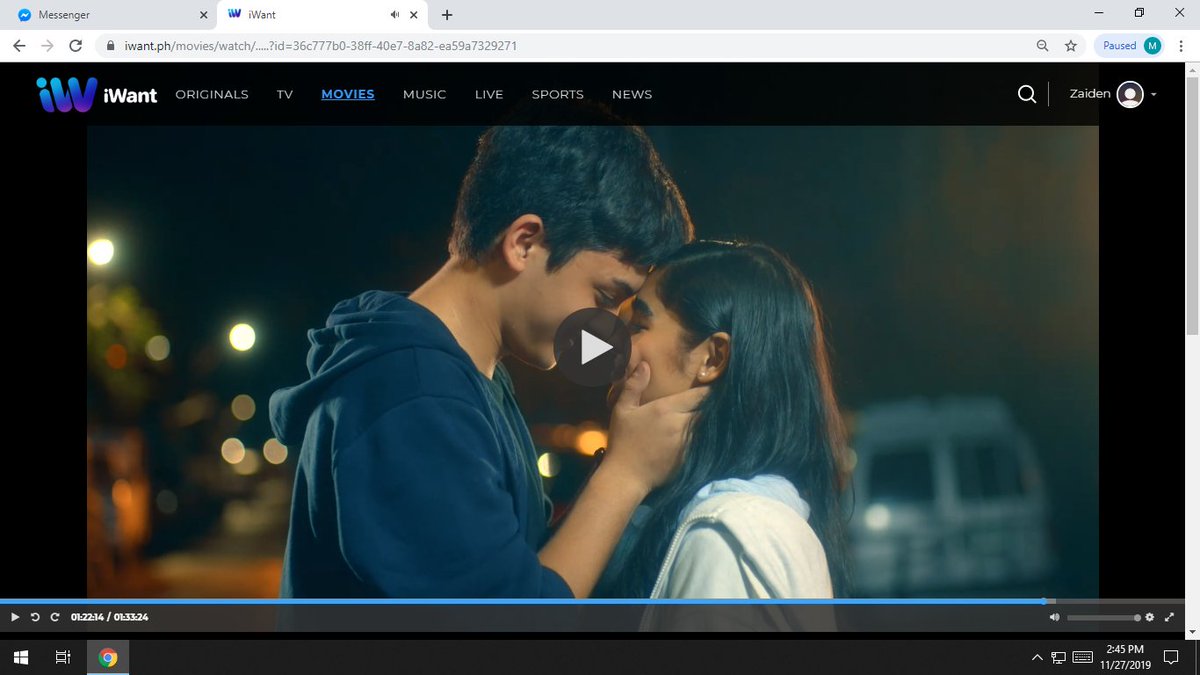Open the NEWS section
This screenshot has width=1200, height=675.
pos(632,94)
